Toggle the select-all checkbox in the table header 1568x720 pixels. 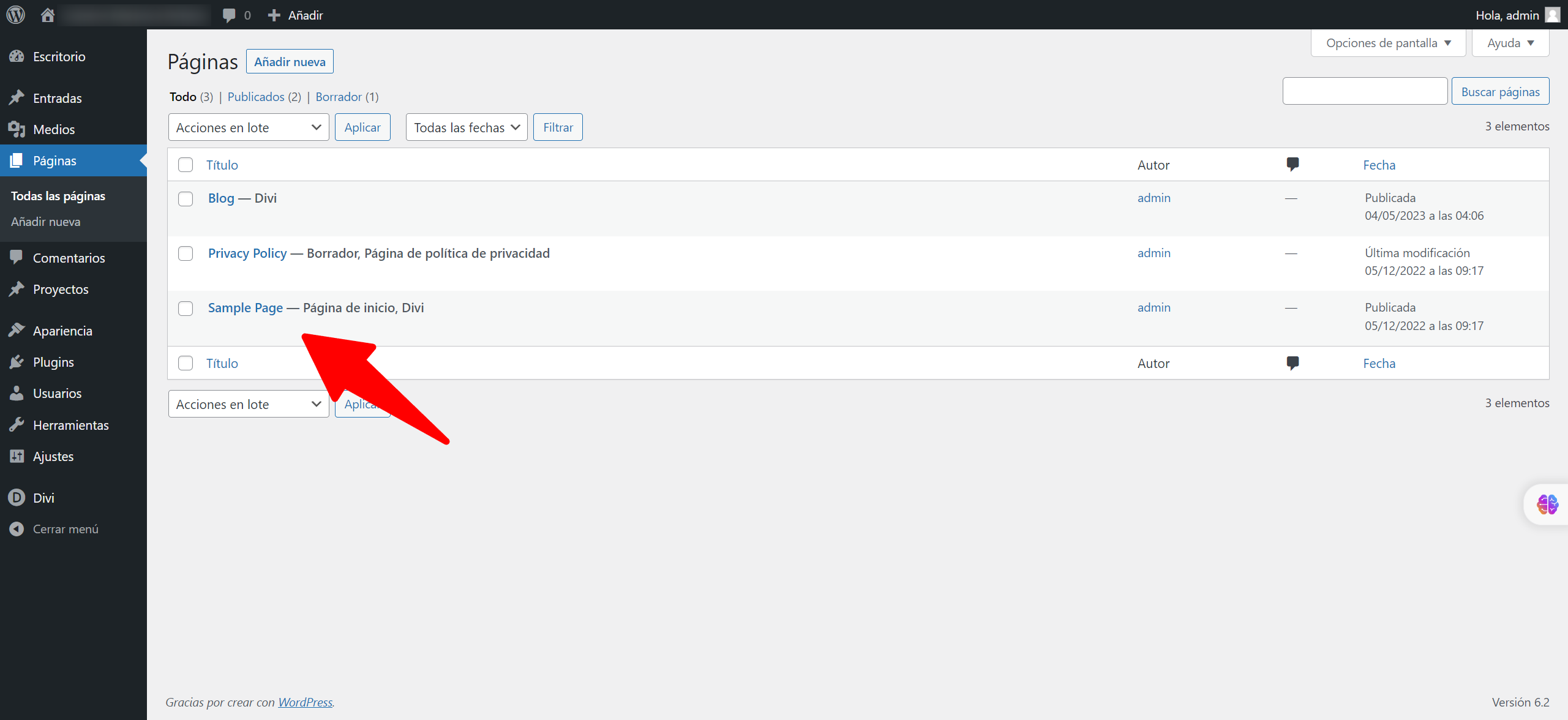coord(186,165)
